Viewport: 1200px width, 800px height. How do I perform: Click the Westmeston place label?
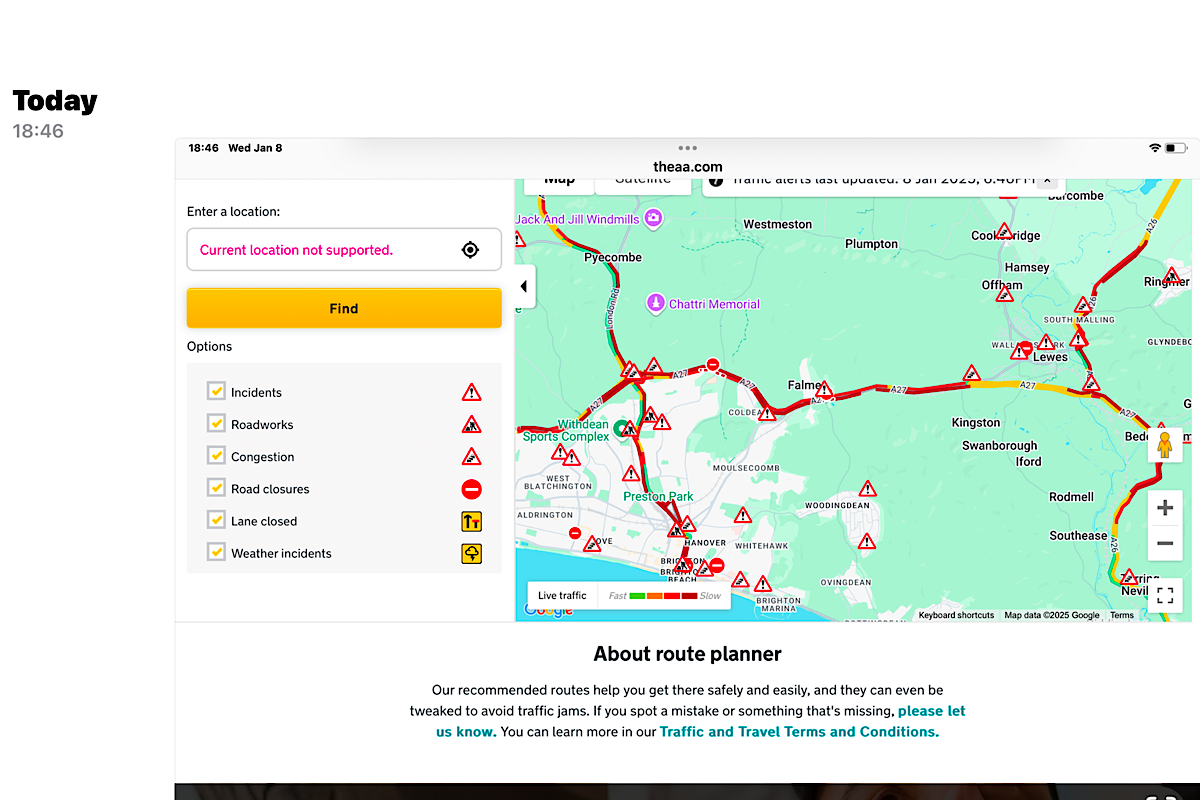(778, 224)
